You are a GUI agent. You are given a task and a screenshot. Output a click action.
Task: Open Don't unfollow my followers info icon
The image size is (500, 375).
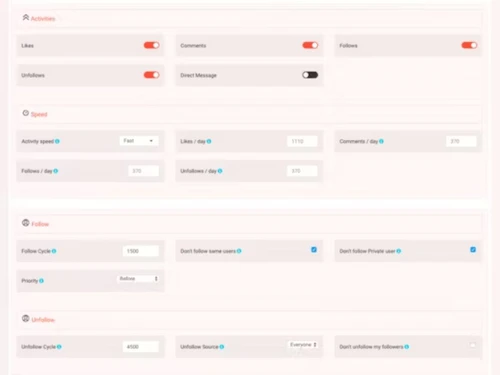click(407, 347)
